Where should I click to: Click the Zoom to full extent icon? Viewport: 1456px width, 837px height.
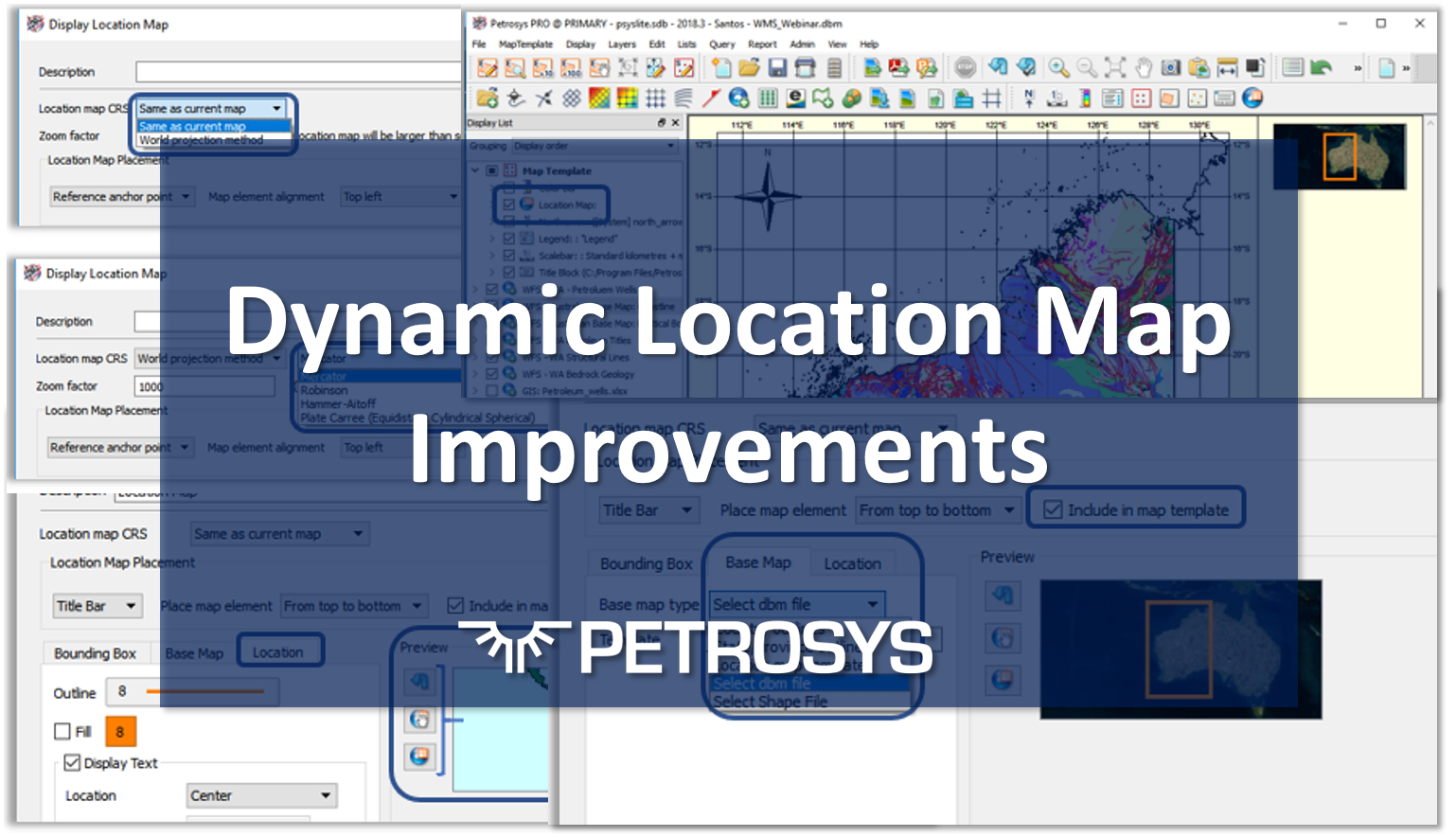pos(1115,67)
